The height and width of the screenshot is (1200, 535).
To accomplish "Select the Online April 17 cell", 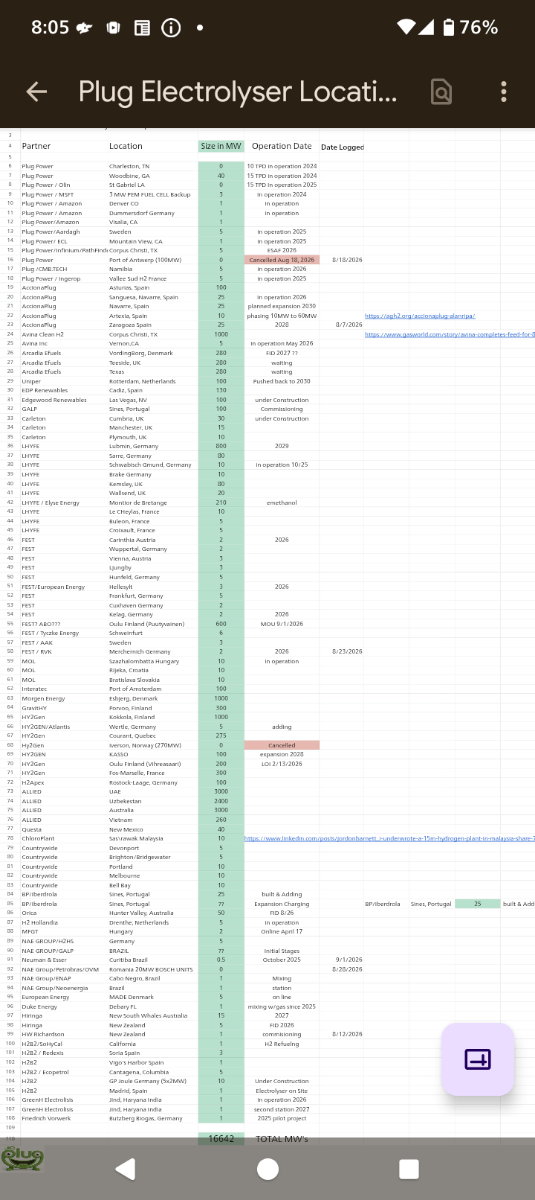I will pos(281,931).
